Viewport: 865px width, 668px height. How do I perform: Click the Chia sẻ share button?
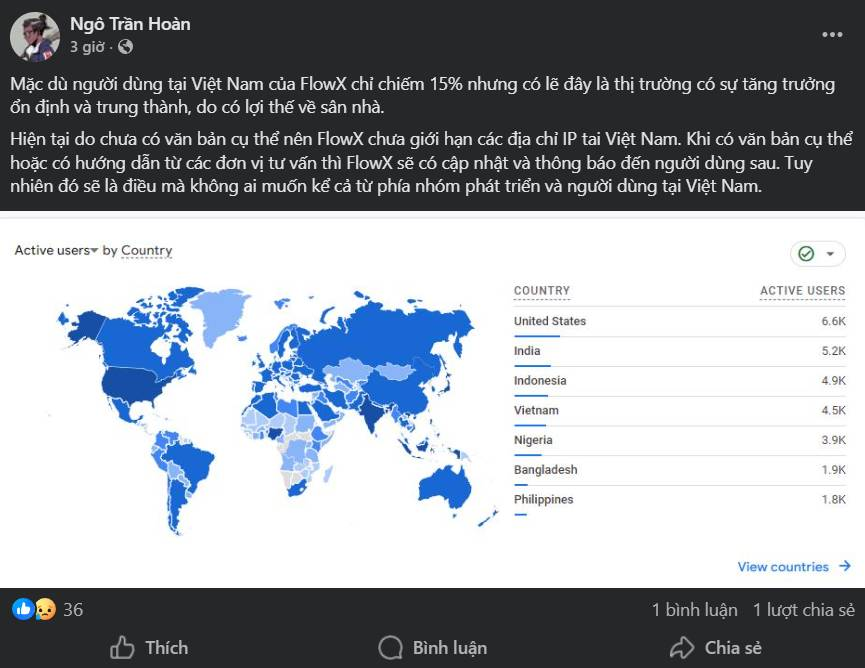[x=716, y=648]
